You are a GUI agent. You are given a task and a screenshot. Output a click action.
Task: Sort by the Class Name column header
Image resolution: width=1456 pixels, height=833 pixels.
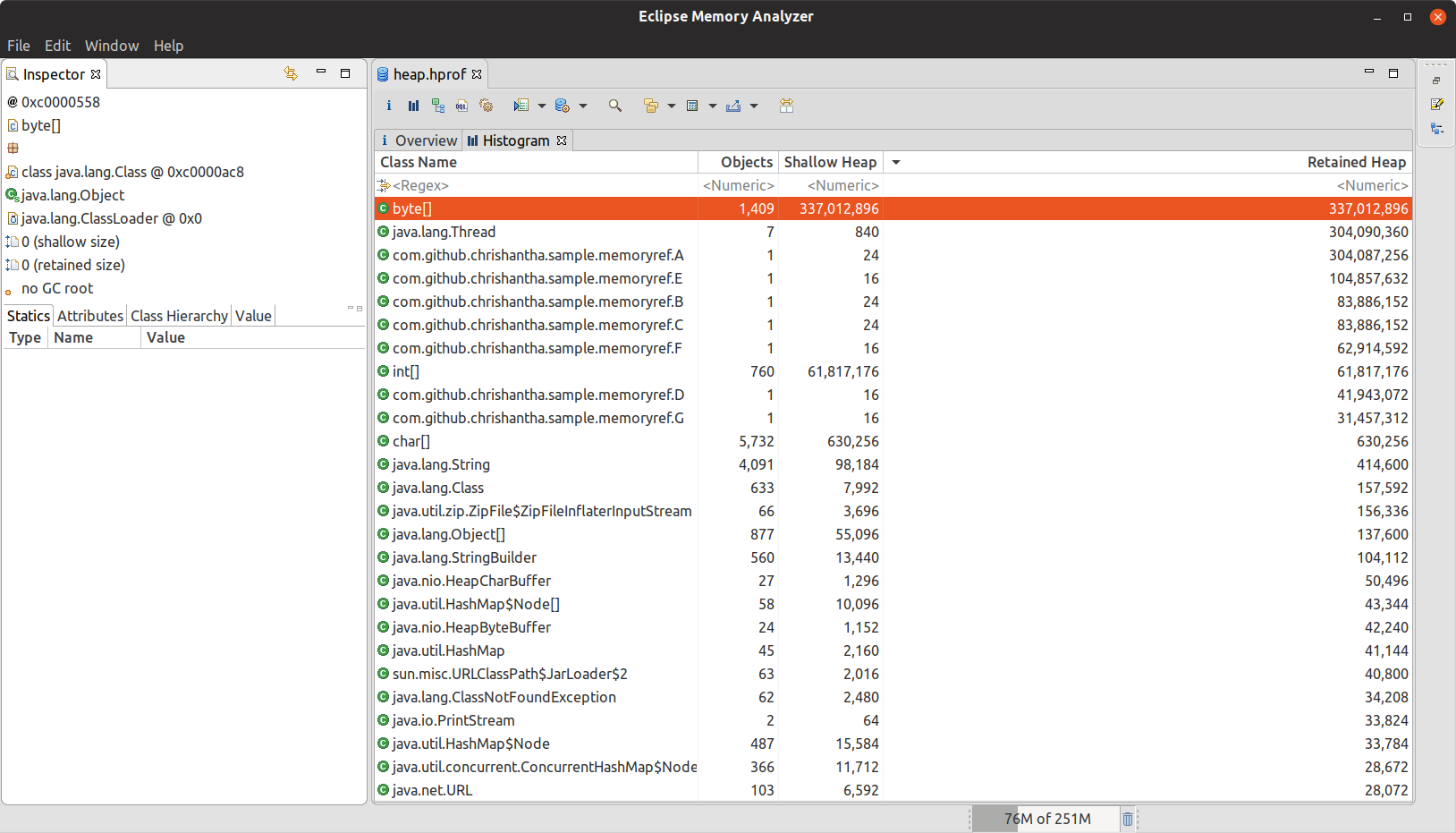(x=537, y=162)
